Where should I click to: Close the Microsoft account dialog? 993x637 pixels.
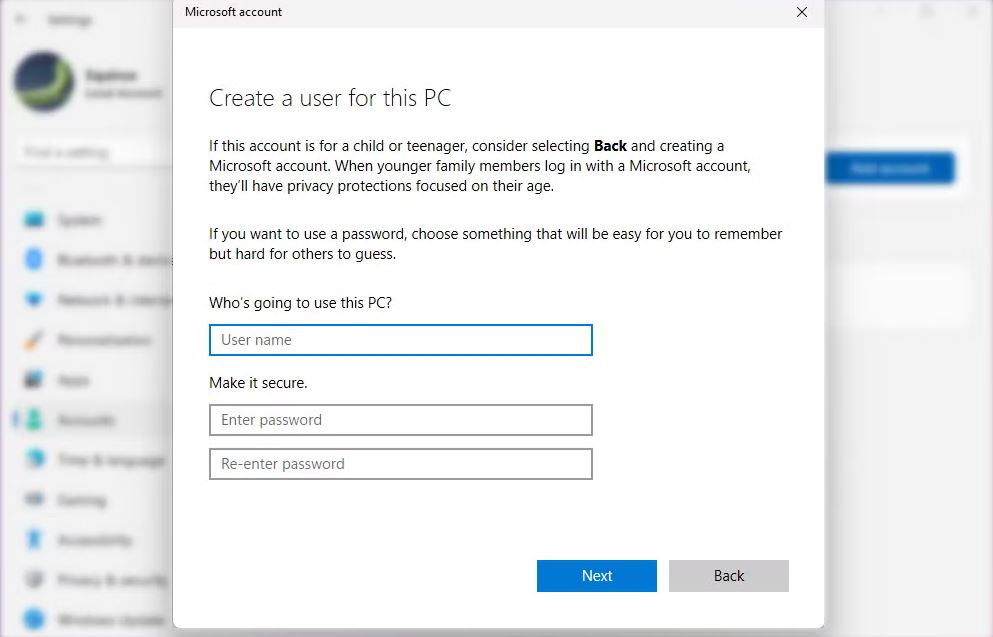[802, 12]
